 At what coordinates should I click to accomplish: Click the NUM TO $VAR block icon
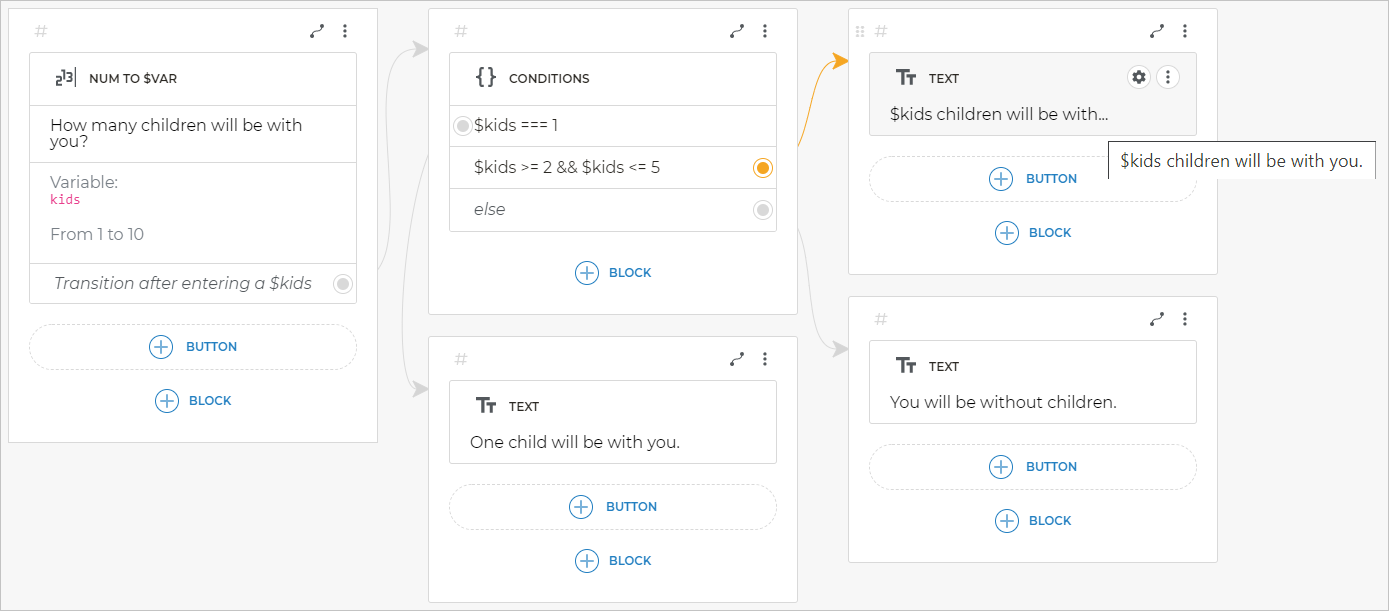(x=66, y=78)
